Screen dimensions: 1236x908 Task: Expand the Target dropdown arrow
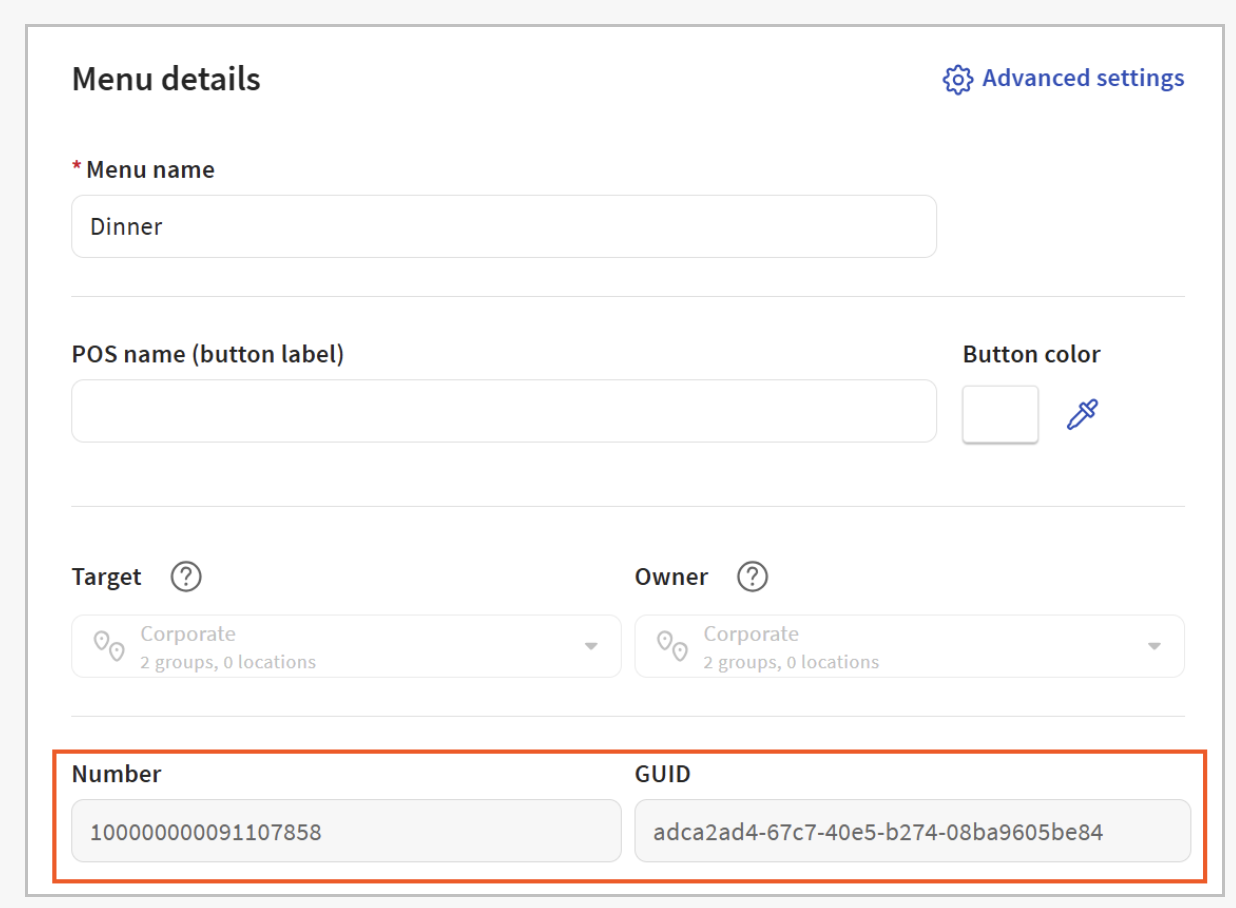point(591,647)
